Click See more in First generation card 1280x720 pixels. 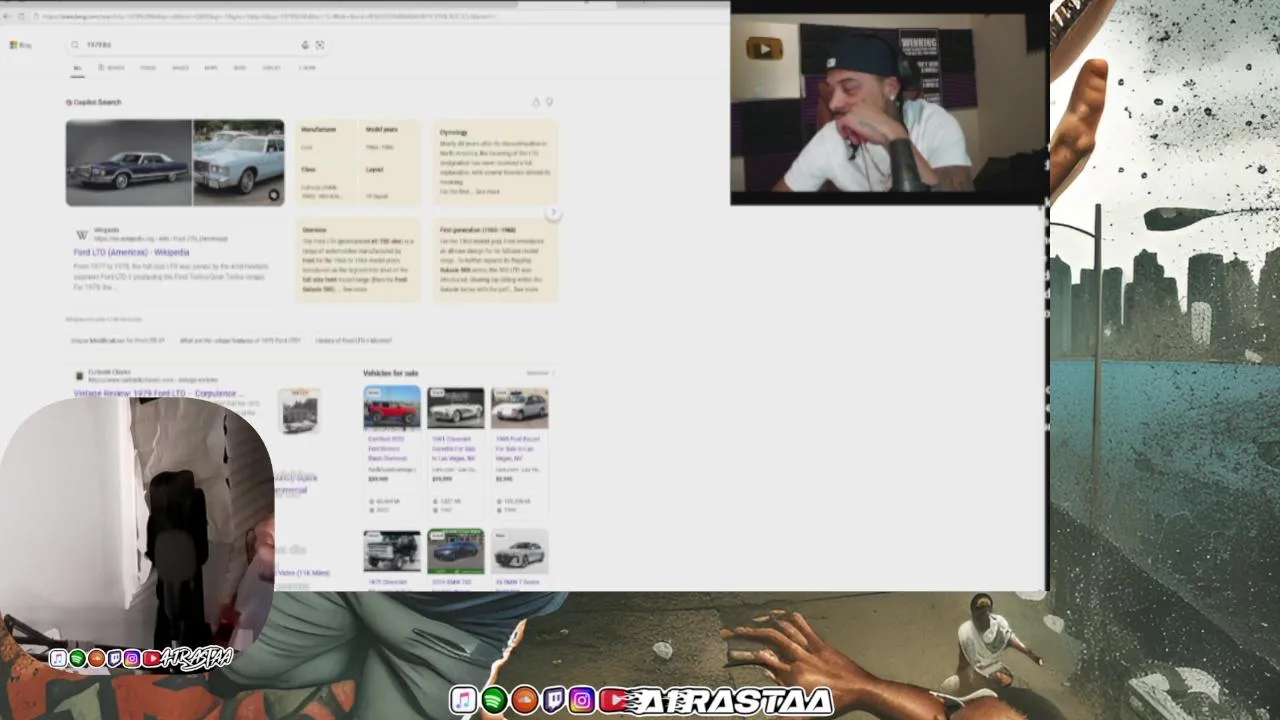click(526, 289)
